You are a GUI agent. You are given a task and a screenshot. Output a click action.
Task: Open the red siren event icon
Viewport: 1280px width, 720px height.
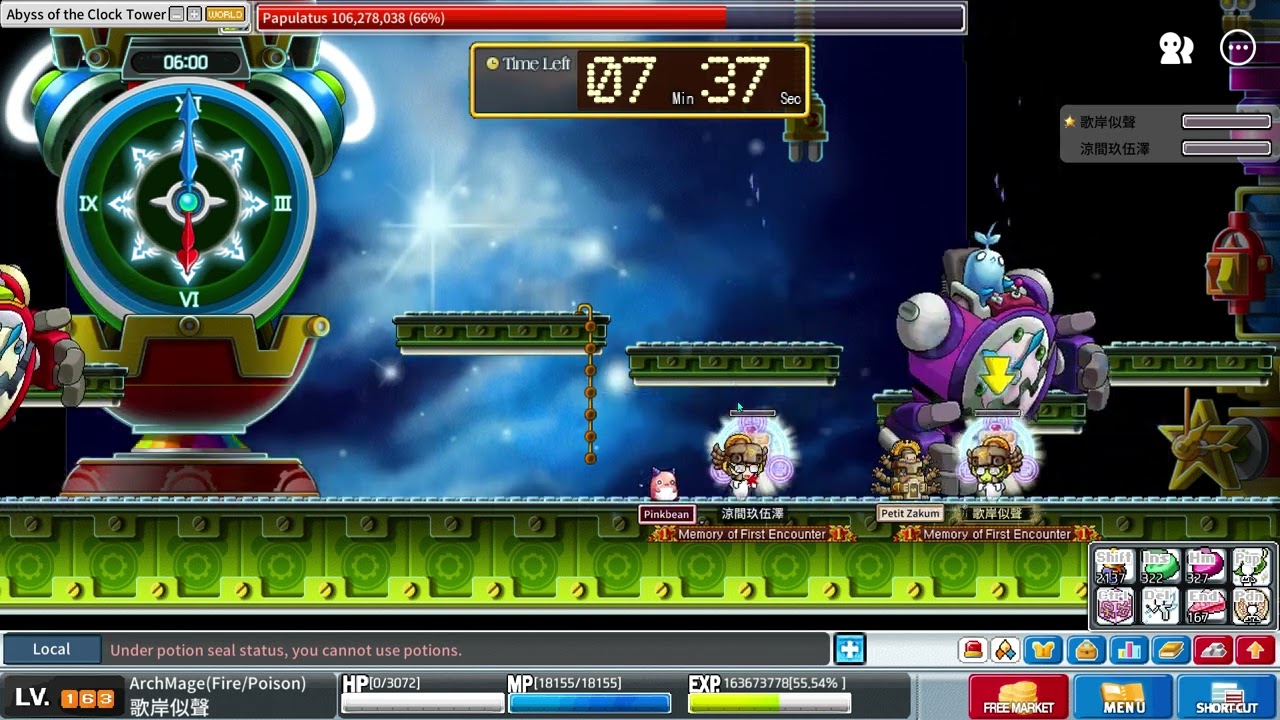(973, 650)
